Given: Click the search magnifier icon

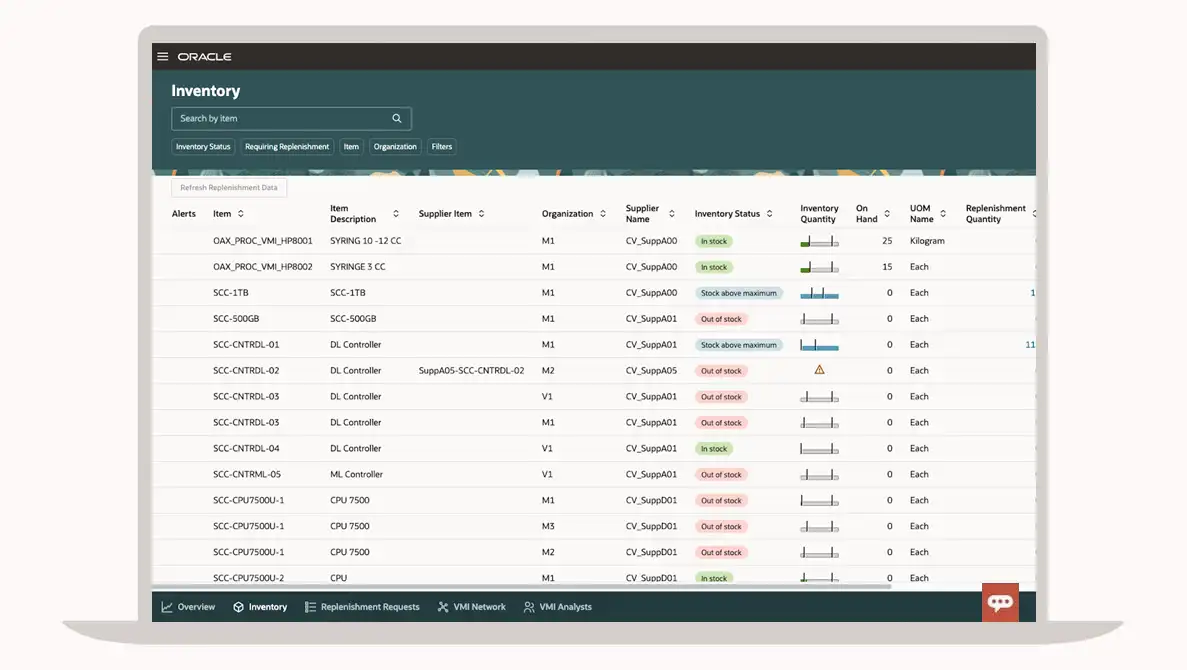Looking at the screenshot, I should point(397,119).
